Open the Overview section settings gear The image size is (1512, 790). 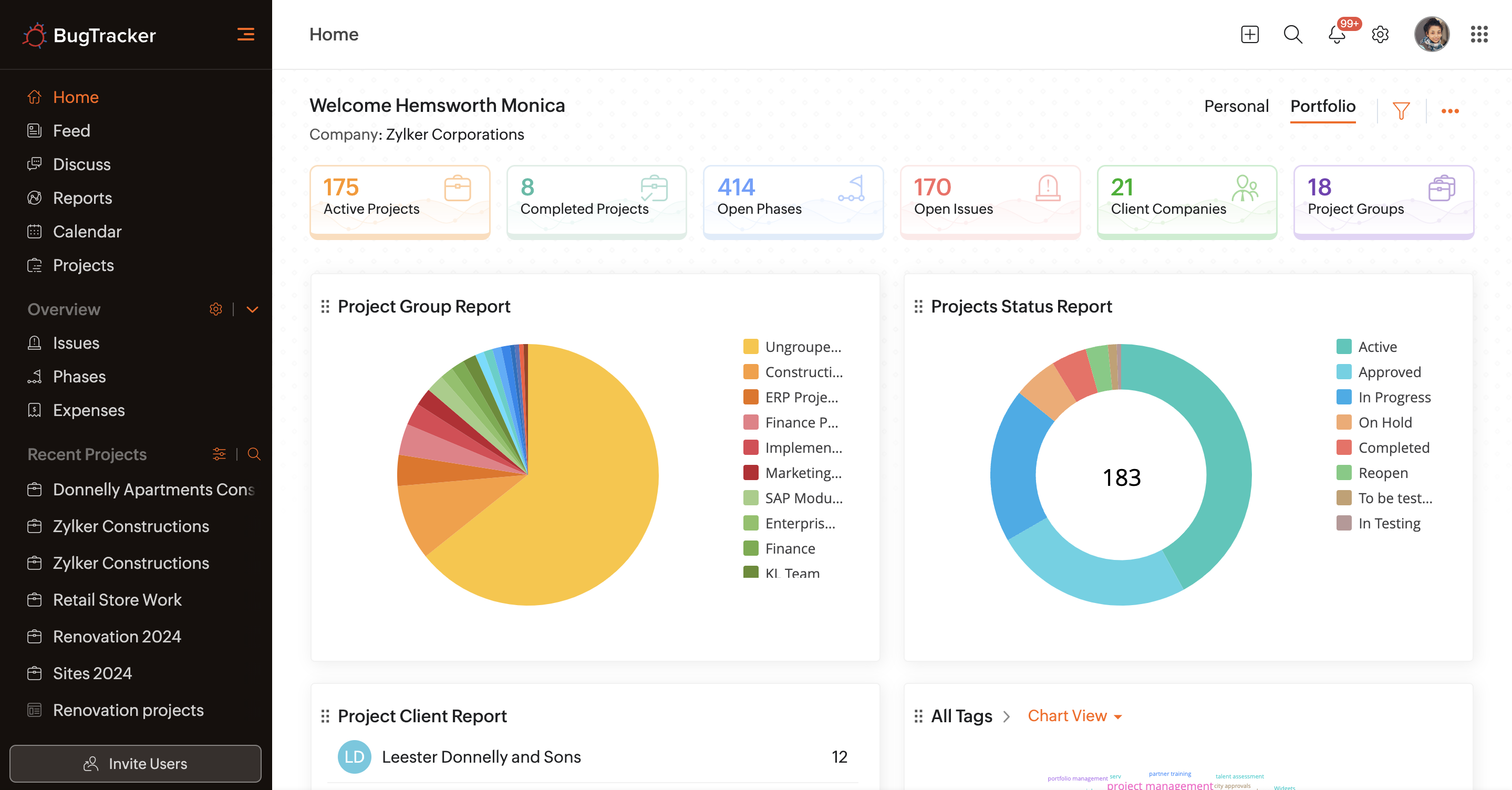click(x=215, y=309)
